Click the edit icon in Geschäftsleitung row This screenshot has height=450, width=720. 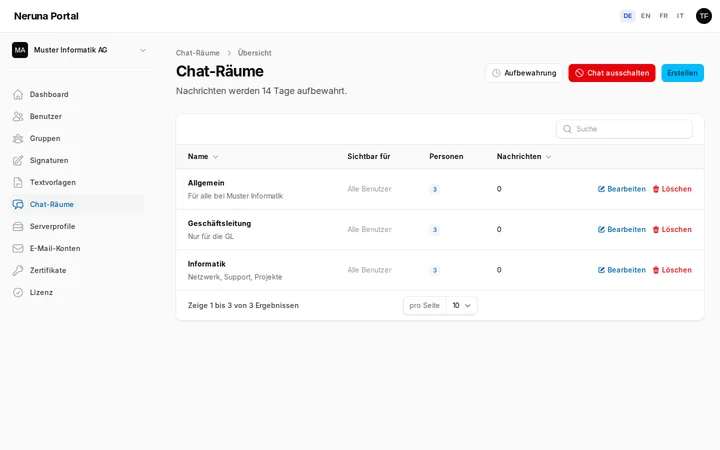[x=601, y=230]
